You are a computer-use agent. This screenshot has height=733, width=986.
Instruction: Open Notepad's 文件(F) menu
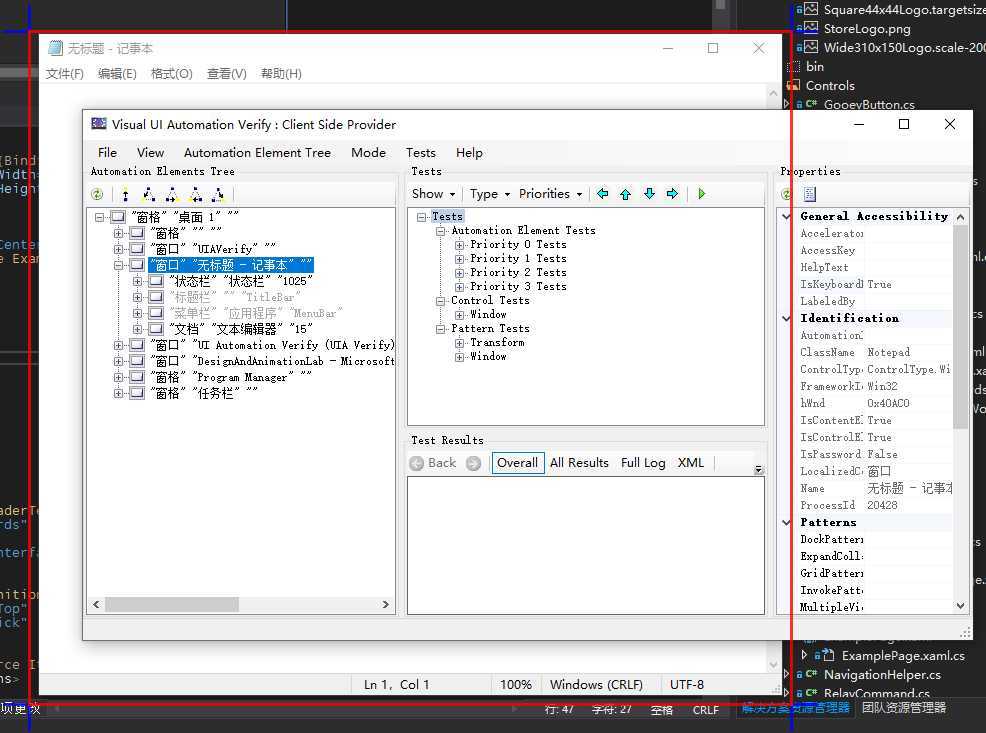point(64,74)
